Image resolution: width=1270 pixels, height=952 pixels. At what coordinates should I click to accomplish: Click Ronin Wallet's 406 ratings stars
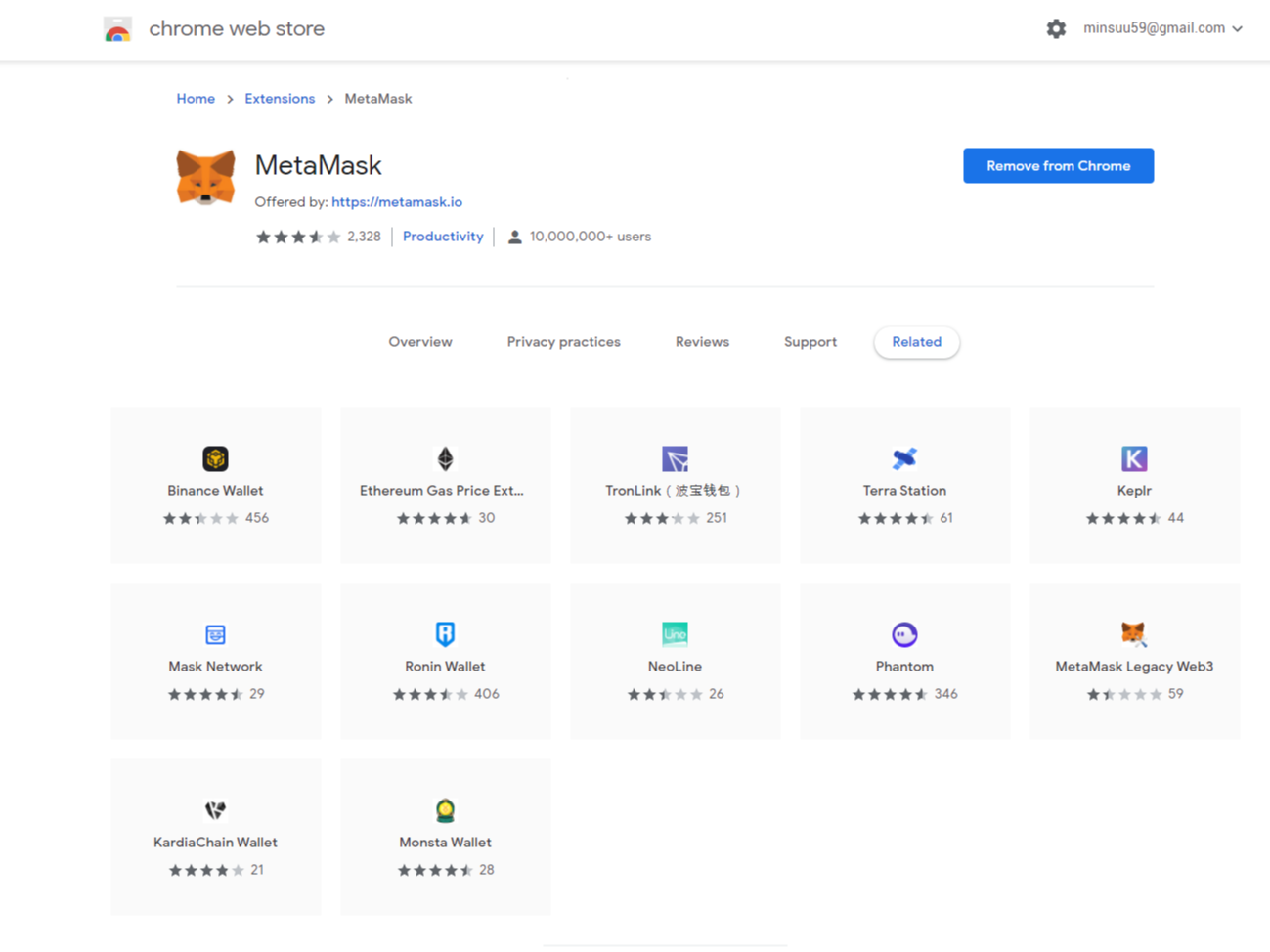[430, 695]
